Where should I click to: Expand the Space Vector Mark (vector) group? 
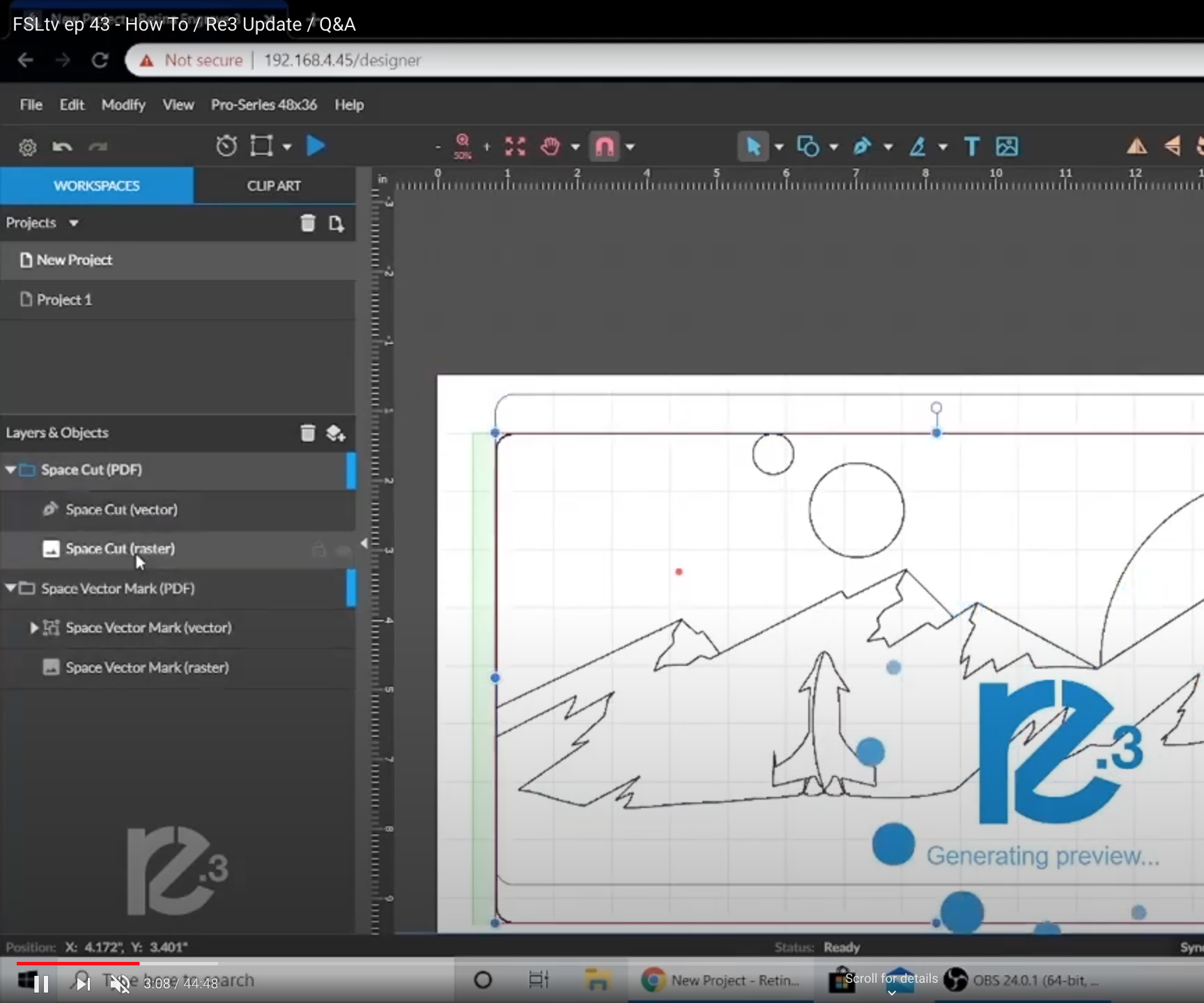[x=33, y=628]
